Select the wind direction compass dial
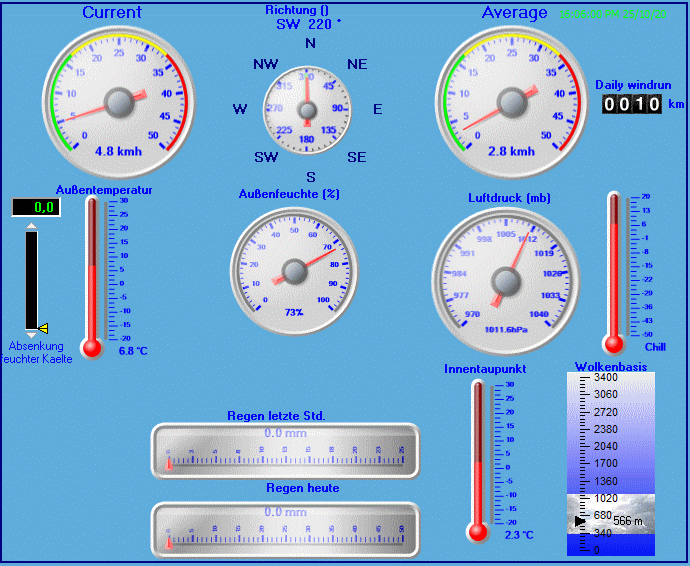The width and height of the screenshot is (690, 566). (308, 107)
